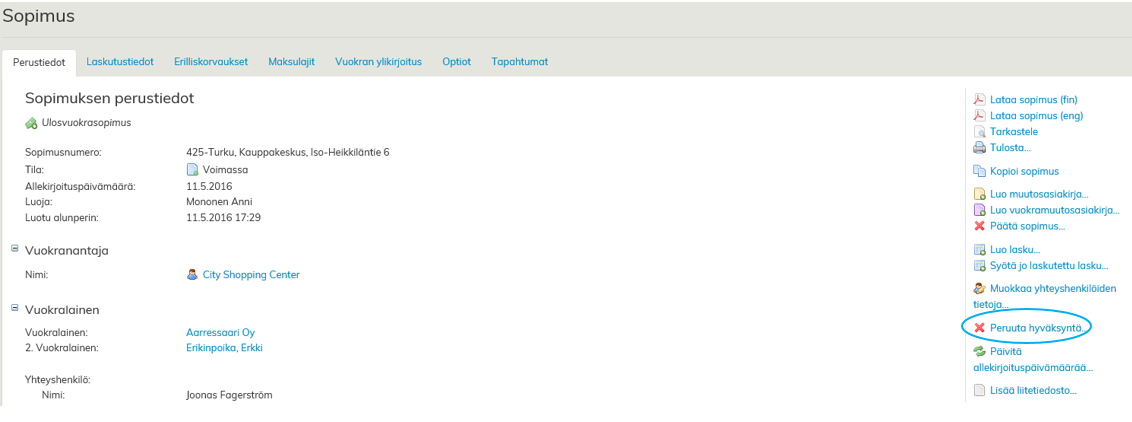Click the printer icon next to Tulosta
This screenshot has width=1132, height=422.
coord(980,148)
